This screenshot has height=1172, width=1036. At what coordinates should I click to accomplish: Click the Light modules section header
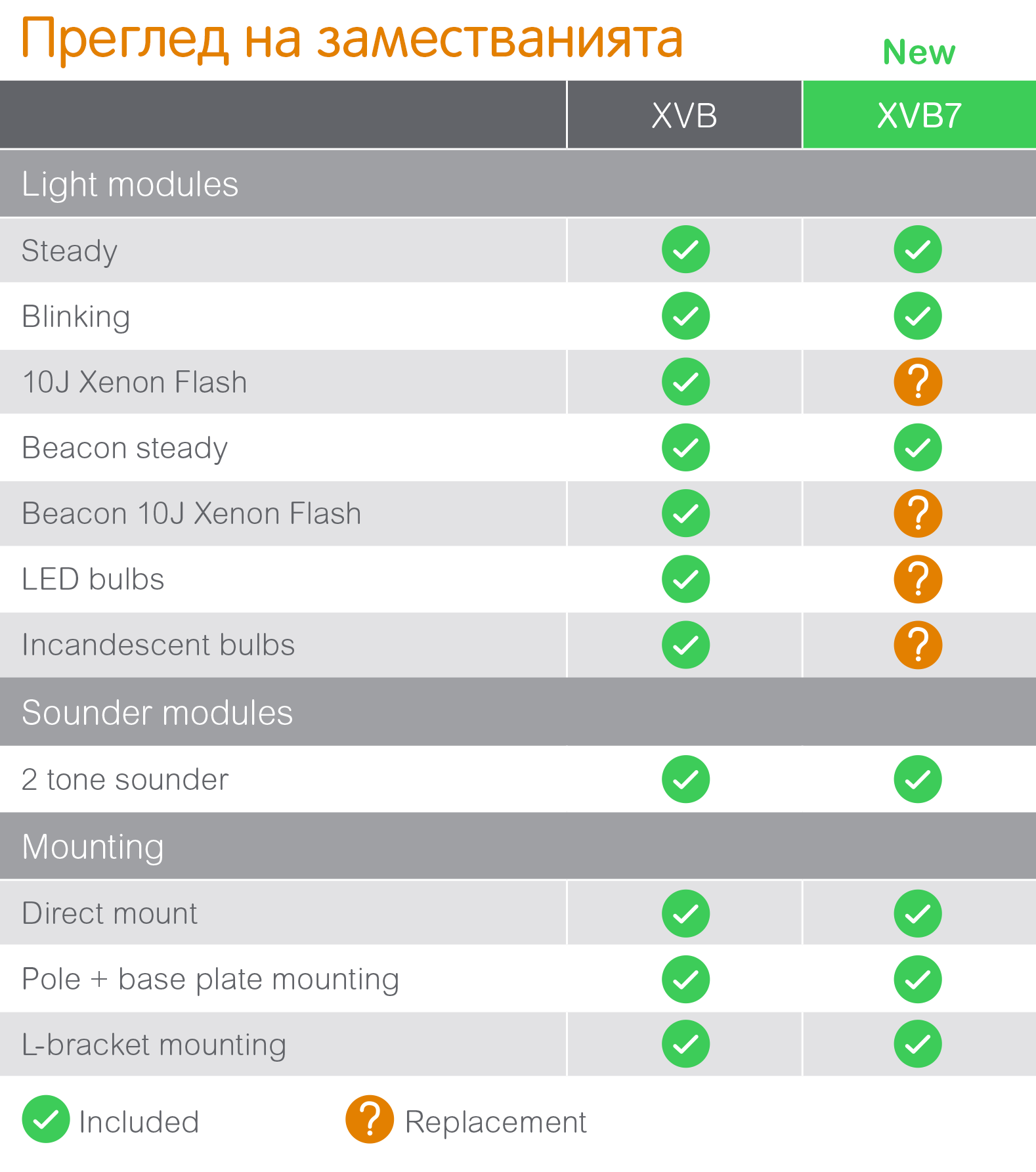pyautogui.click(x=518, y=184)
